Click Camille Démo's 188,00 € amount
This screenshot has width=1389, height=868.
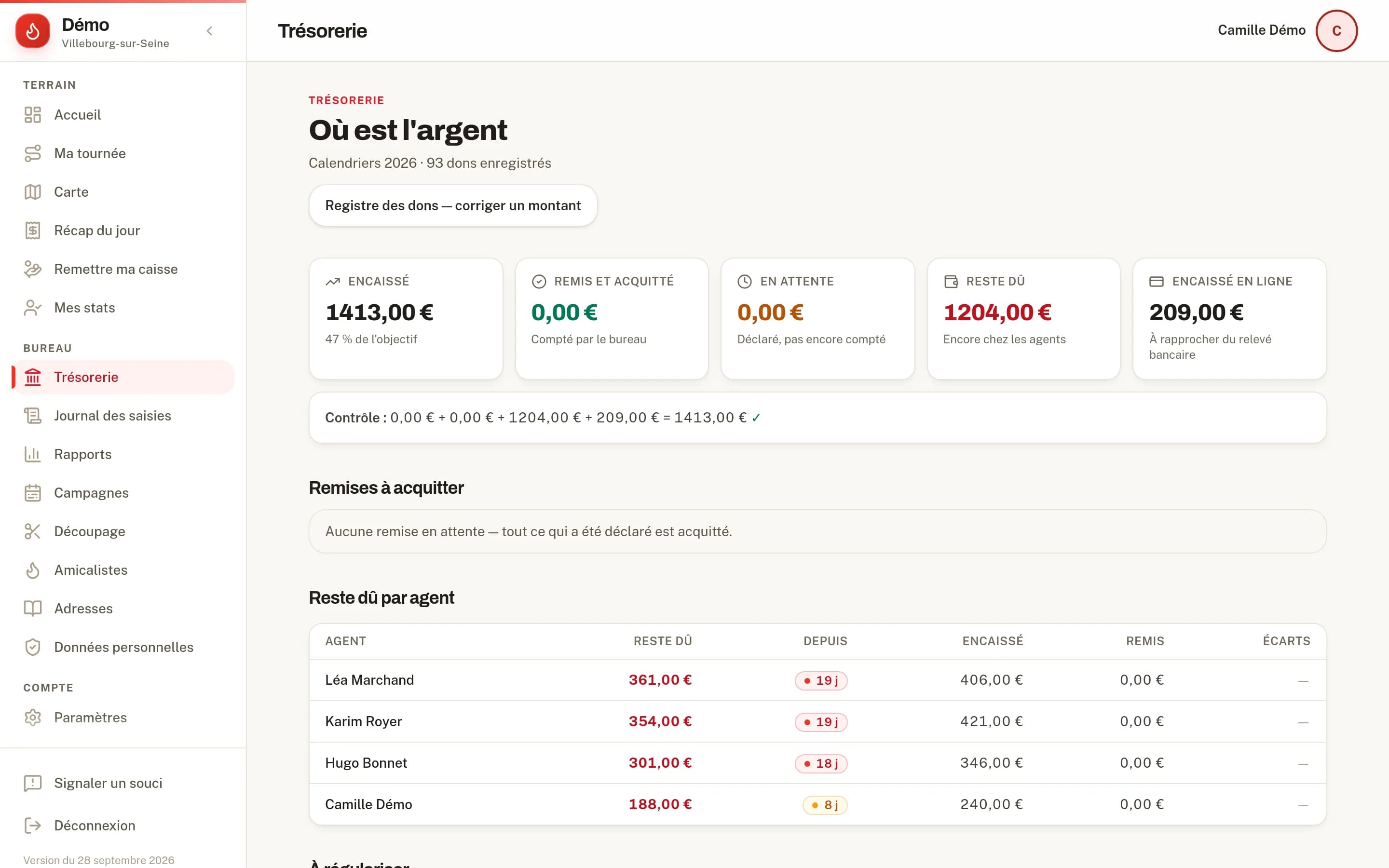[660, 804]
